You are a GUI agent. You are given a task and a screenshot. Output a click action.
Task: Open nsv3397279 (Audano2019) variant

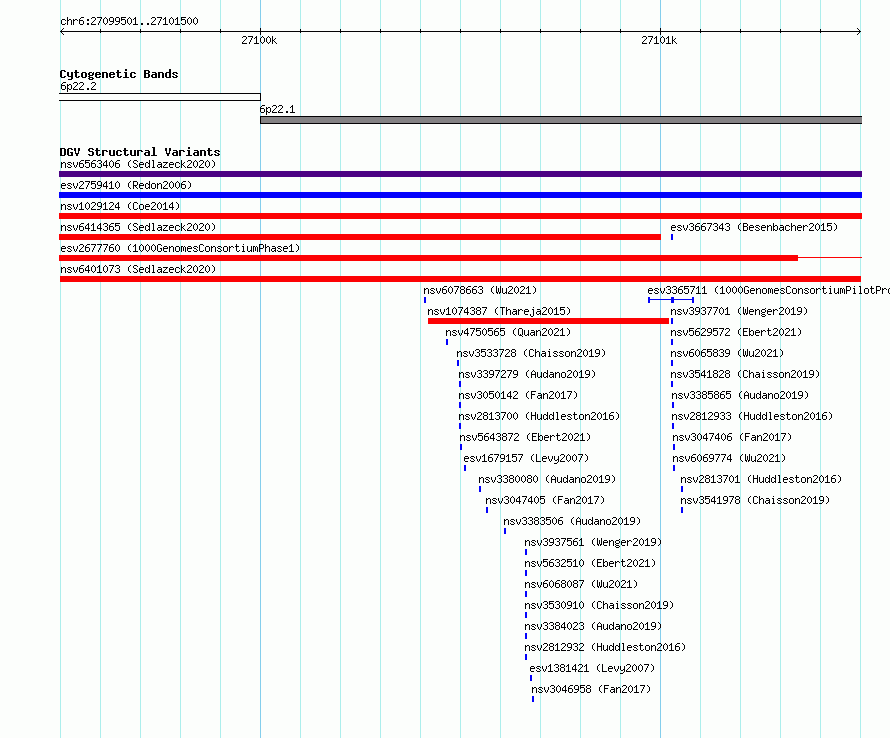[527, 374]
